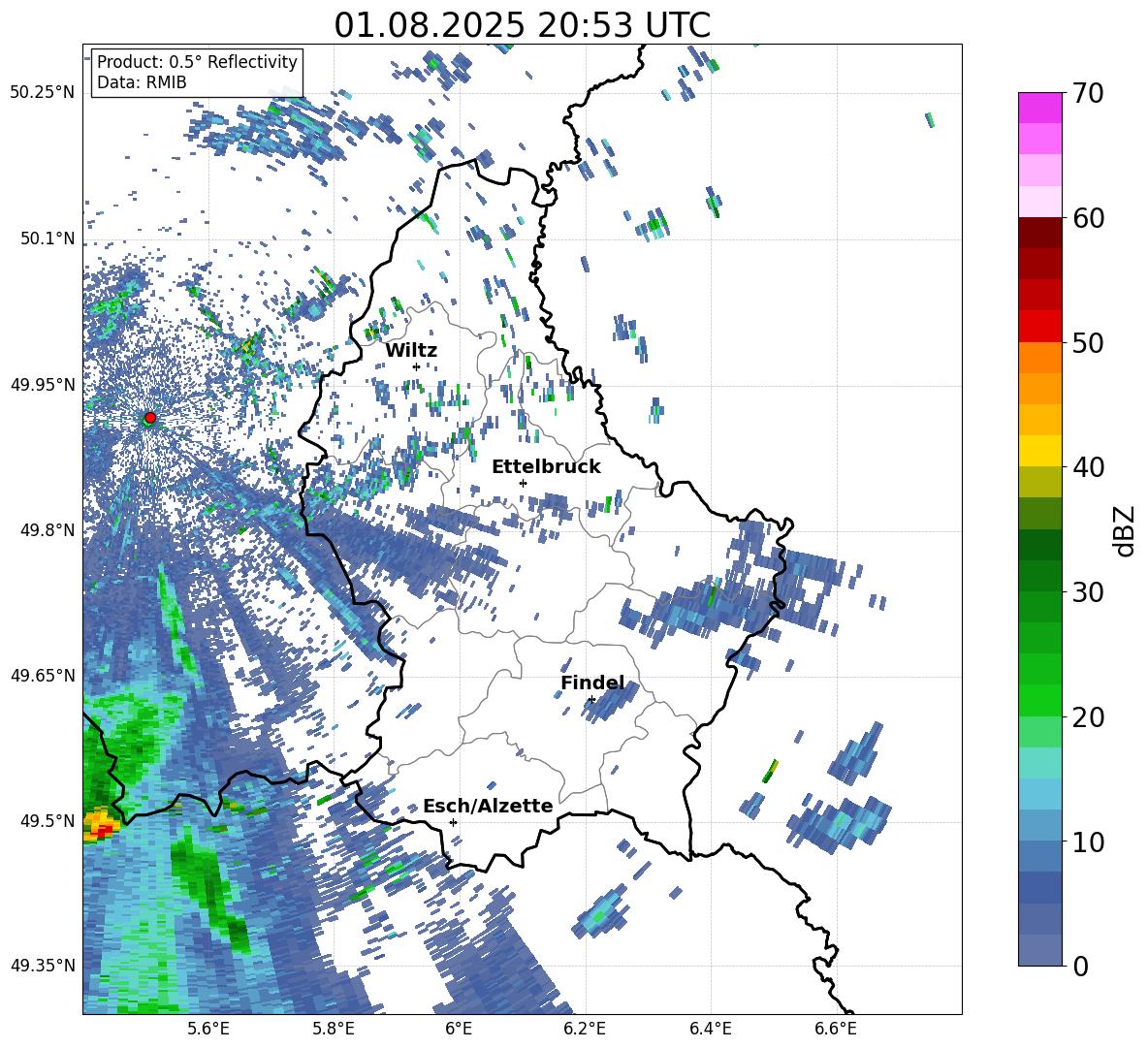Click the 6.4°E longitude label
This screenshot has height=1048, width=1148.
tap(710, 1029)
